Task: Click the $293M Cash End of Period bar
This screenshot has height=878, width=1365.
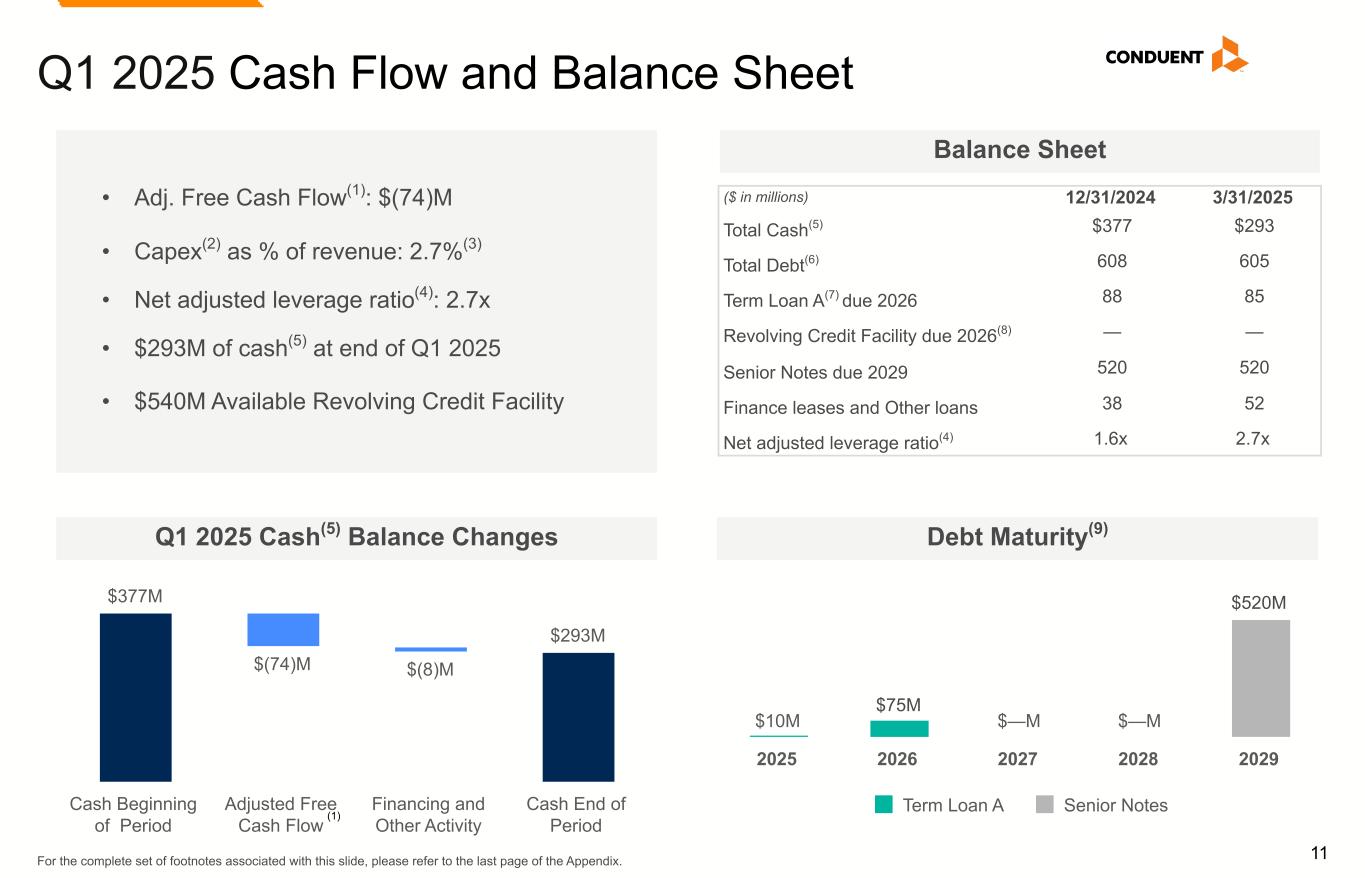Action: [x=578, y=717]
